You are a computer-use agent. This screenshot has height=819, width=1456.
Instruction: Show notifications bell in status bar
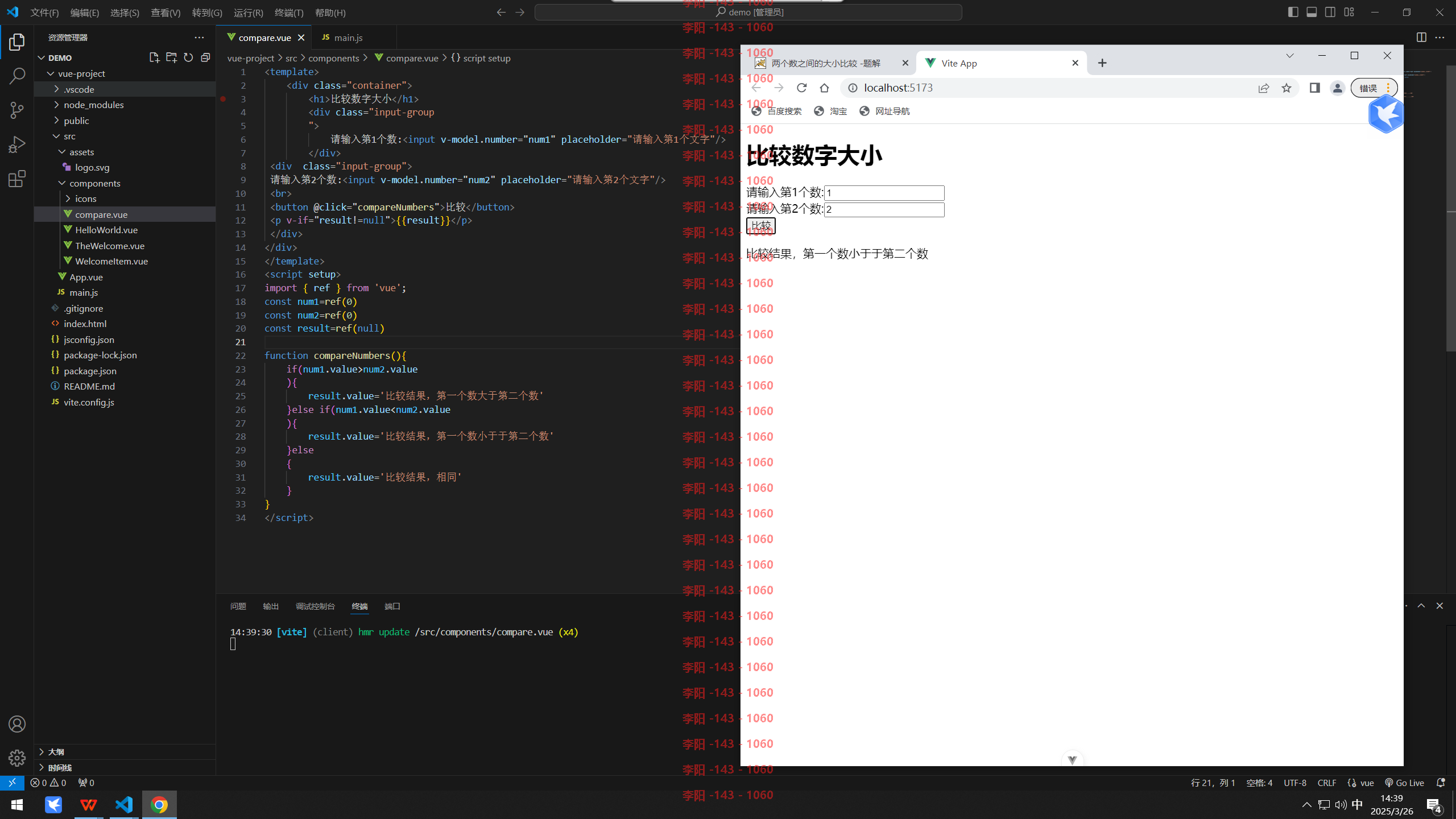1441,783
